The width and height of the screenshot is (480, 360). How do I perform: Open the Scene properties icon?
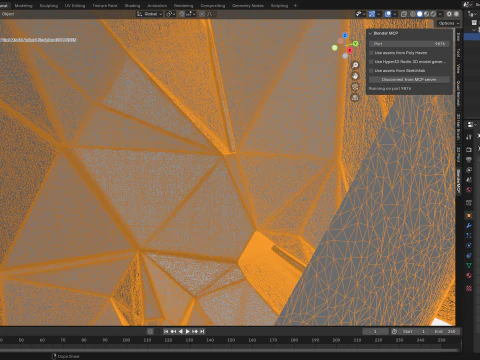(x=469, y=180)
